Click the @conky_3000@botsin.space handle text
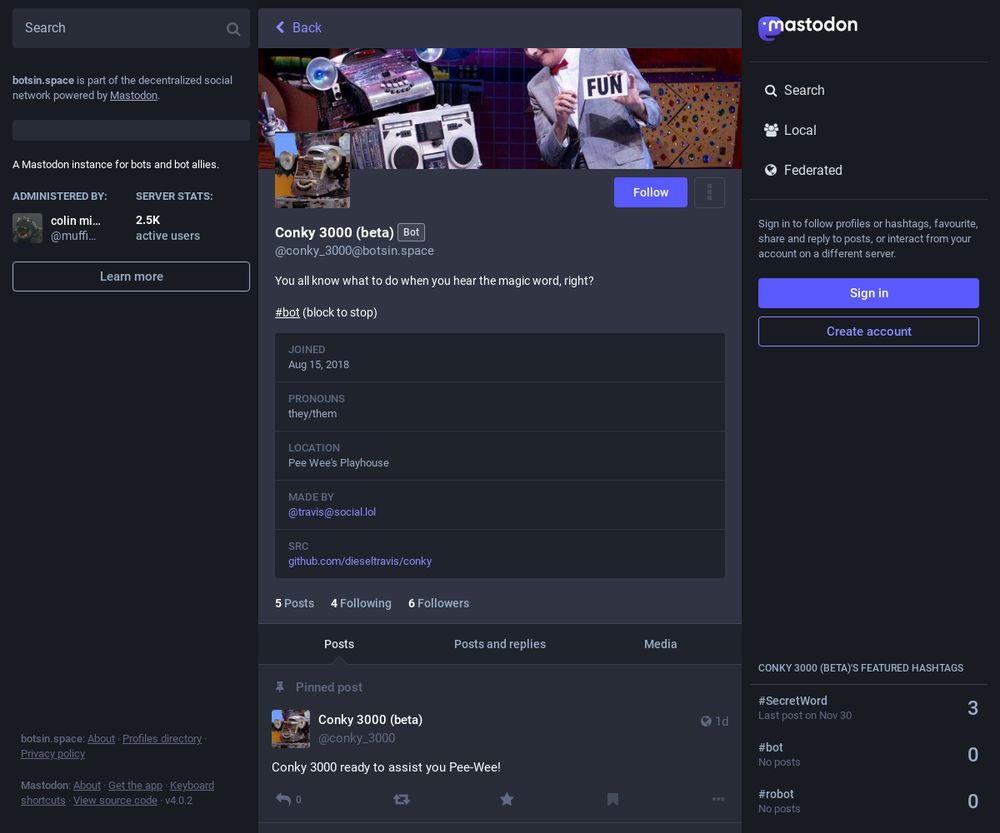 tap(354, 251)
